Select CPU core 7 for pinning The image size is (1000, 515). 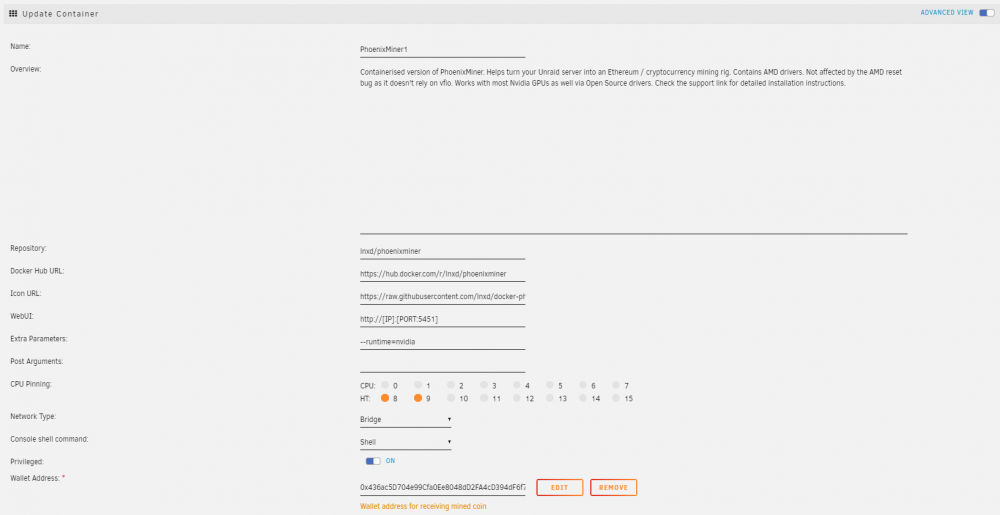pos(616,385)
